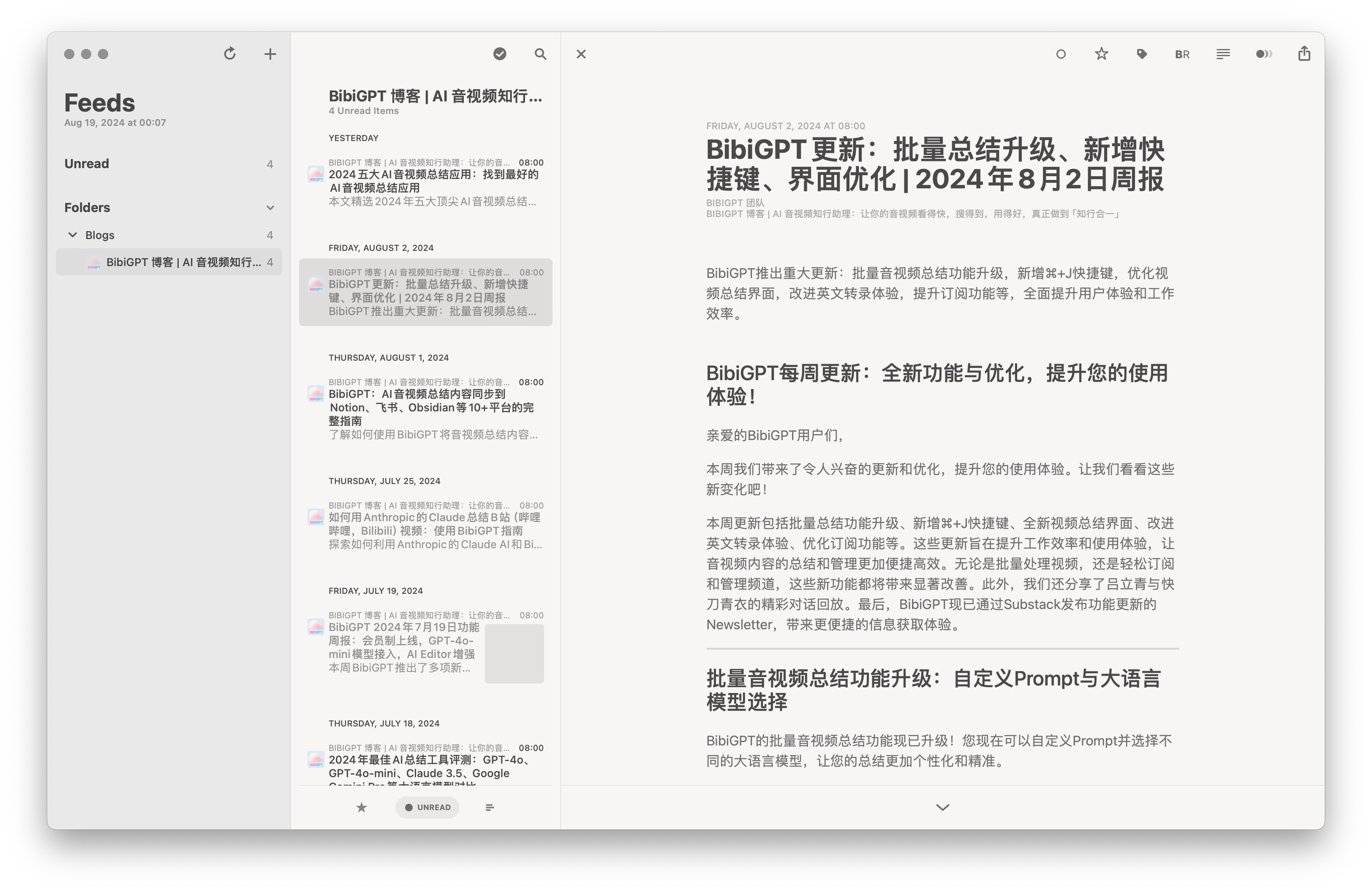Image resolution: width=1372 pixels, height=892 pixels.
Task: Open the July 19 article thumbnail image
Action: (514, 653)
